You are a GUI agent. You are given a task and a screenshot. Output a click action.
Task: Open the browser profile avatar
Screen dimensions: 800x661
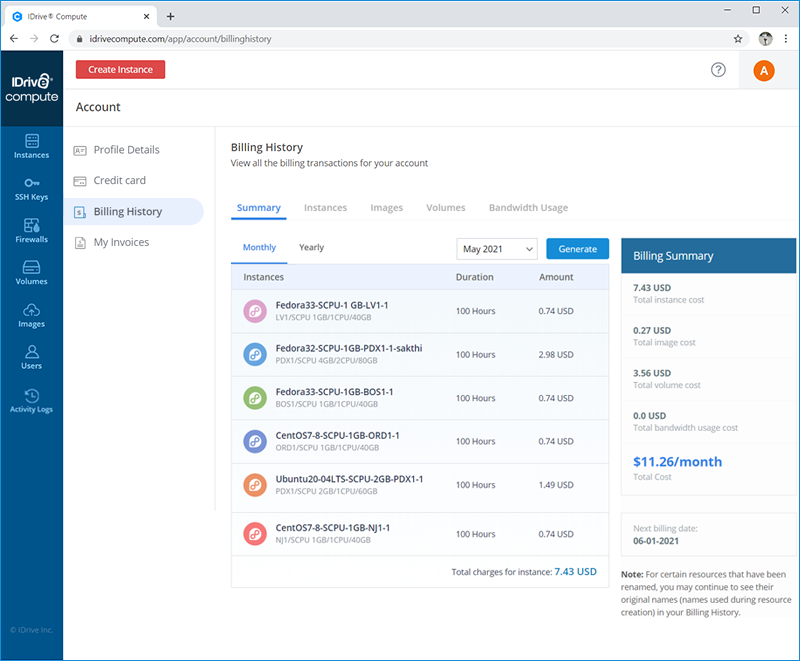coord(765,39)
